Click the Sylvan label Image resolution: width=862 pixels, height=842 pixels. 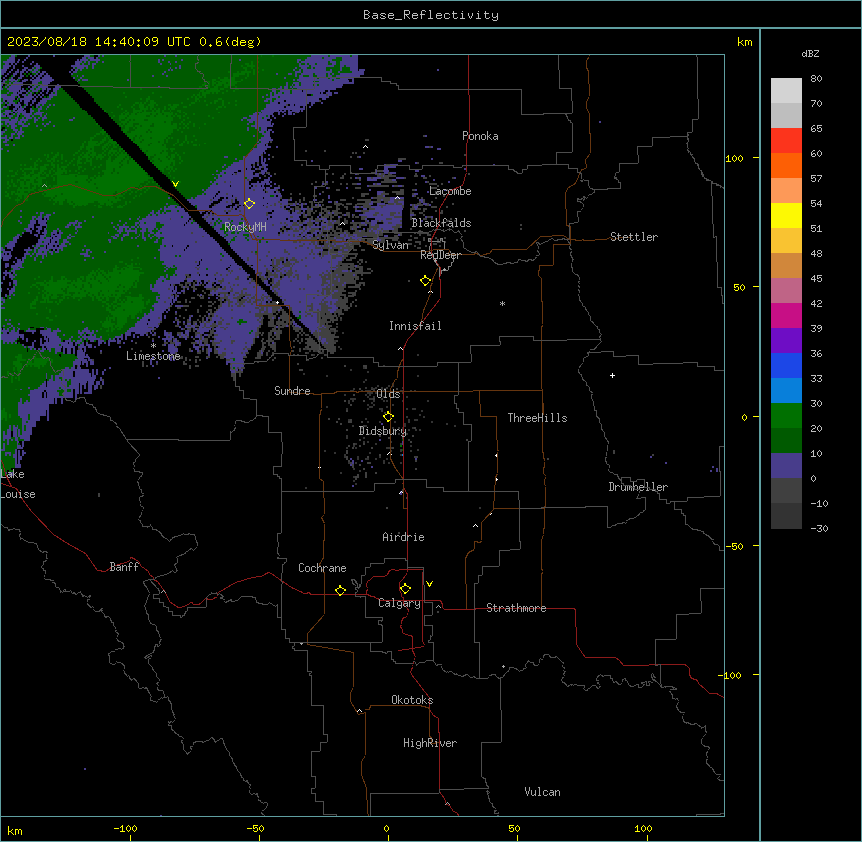tap(391, 245)
